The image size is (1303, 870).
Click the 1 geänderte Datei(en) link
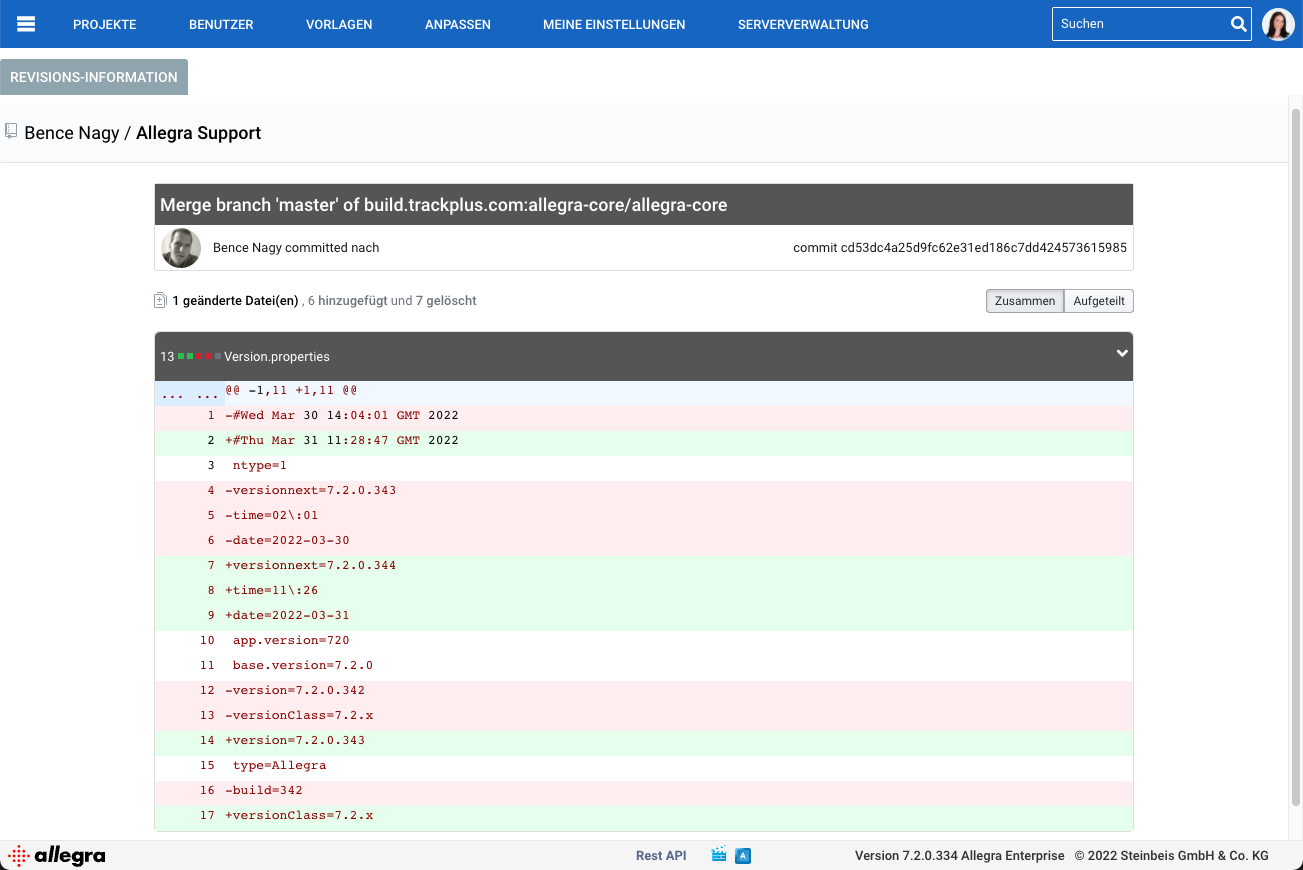235,300
